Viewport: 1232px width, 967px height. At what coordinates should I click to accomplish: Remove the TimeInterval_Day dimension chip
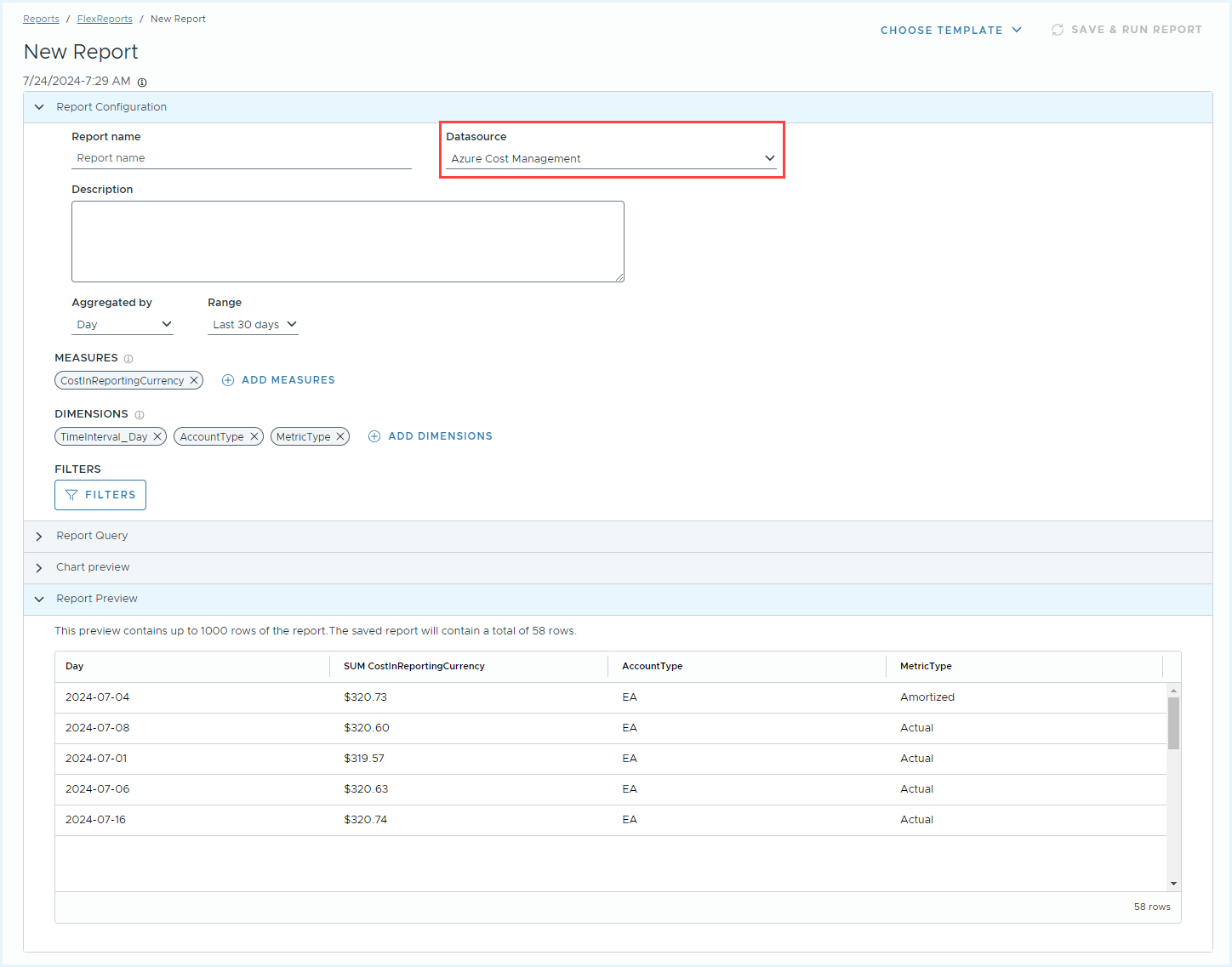(157, 436)
